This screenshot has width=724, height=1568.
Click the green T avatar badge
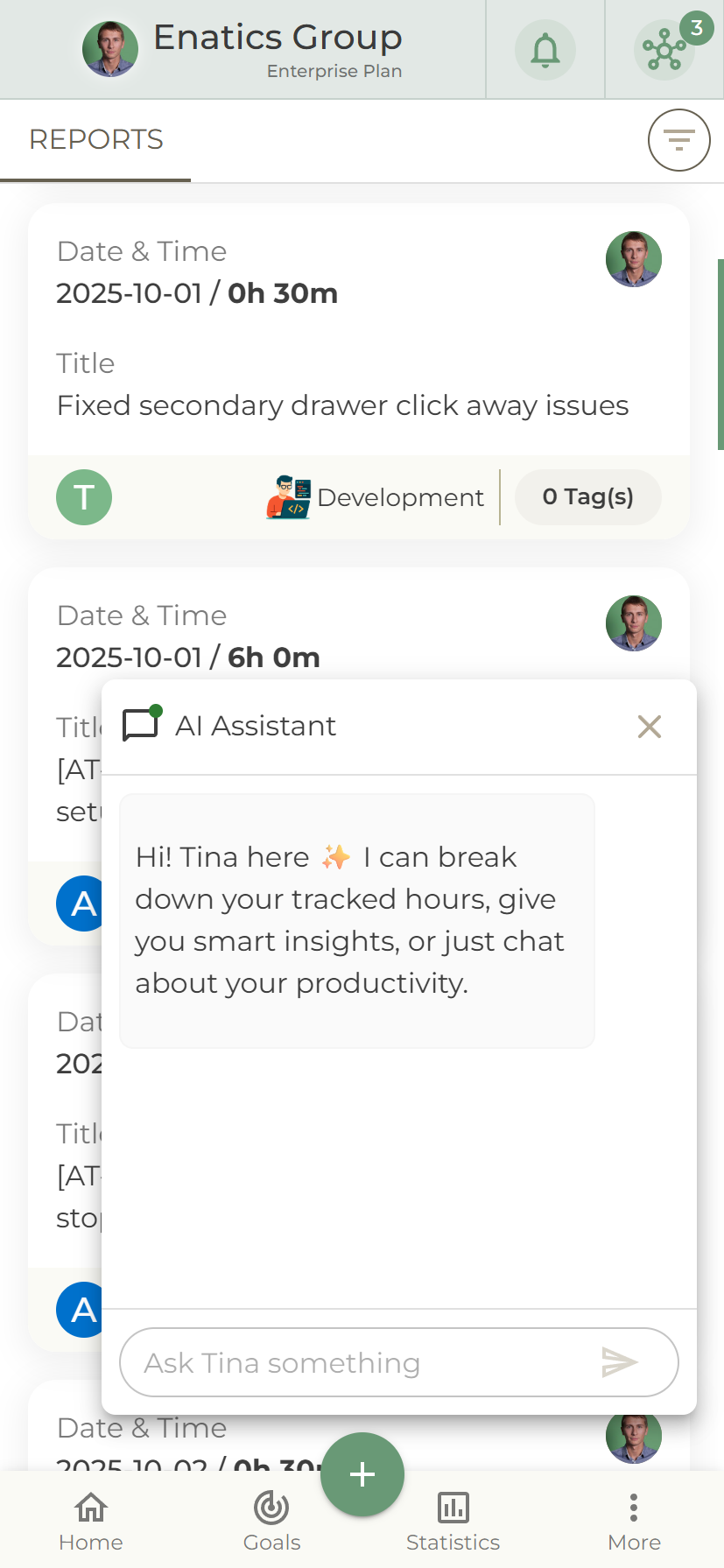tap(84, 497)
